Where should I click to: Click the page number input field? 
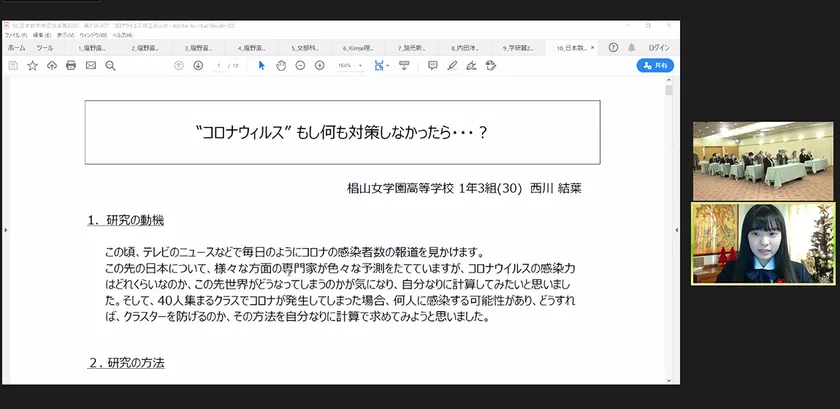(217, 65)
